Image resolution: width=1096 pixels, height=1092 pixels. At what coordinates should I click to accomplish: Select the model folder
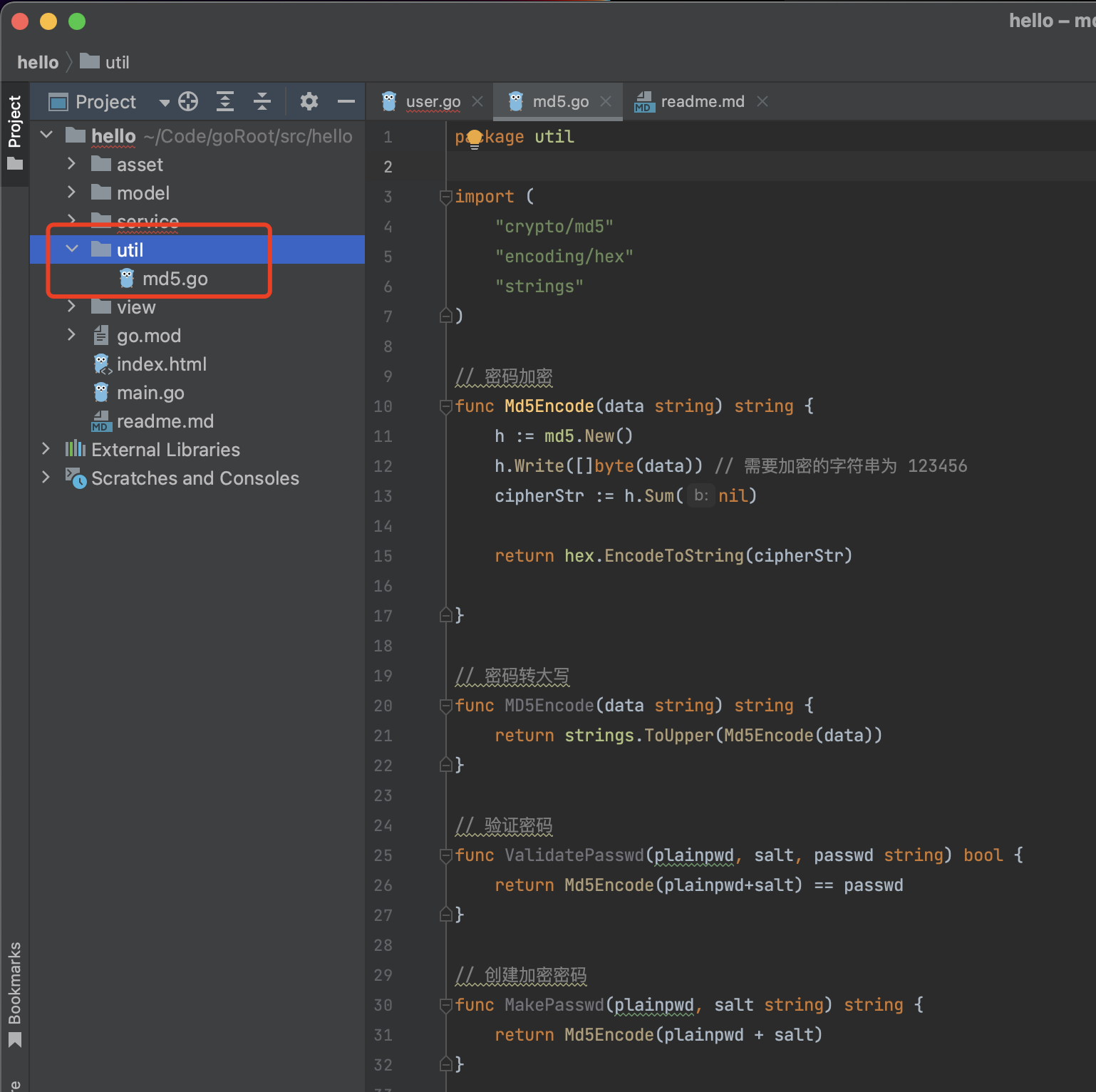[143, 193]
